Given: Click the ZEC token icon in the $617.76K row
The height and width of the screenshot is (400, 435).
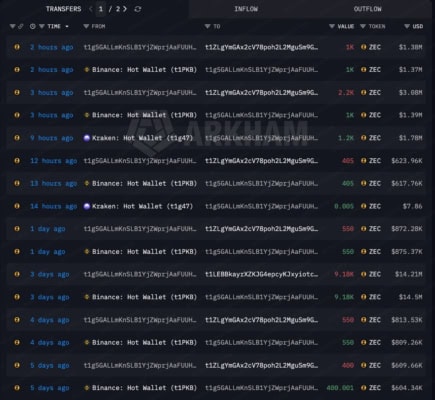Looking at the screenshot, I should [364, 183].
